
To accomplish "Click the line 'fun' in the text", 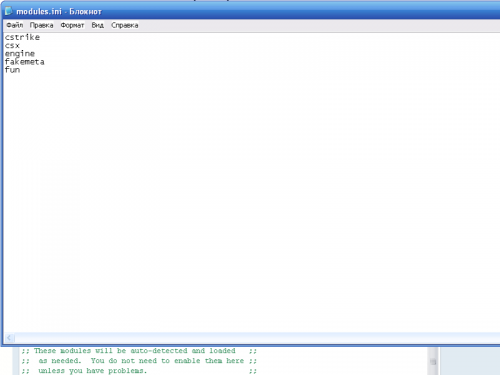I will click(12, 70).
